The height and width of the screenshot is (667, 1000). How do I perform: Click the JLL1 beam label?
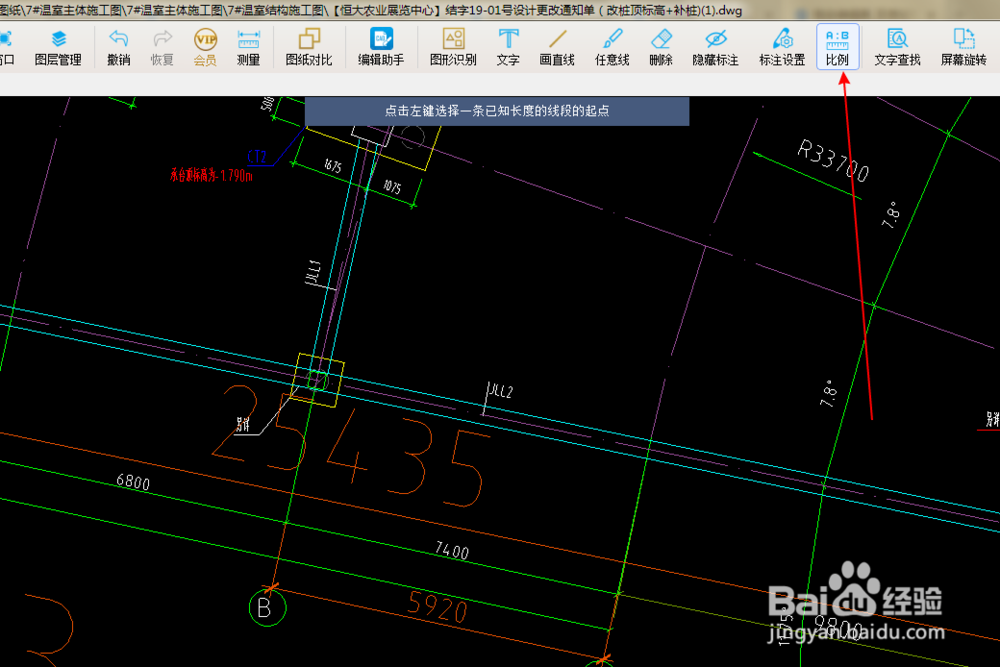313,272
